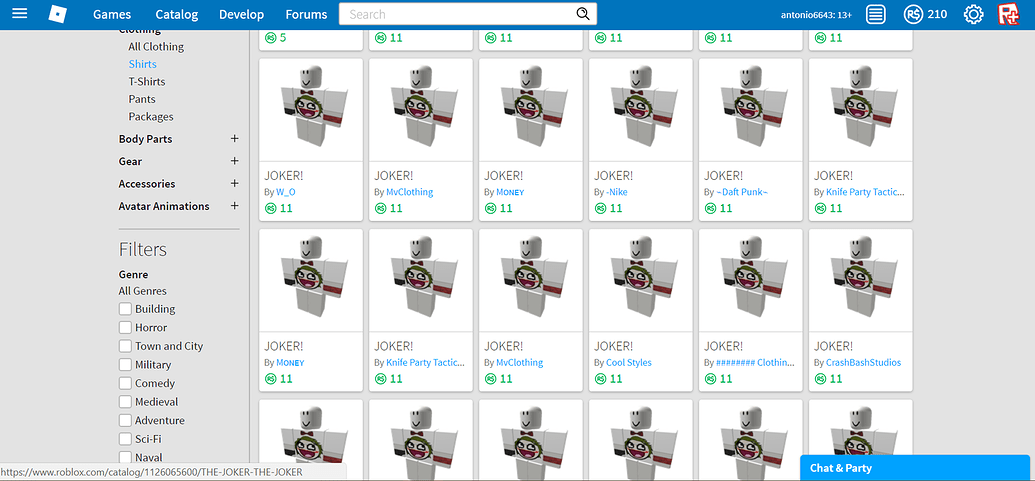Check the Military genre filter

point(125,364)
